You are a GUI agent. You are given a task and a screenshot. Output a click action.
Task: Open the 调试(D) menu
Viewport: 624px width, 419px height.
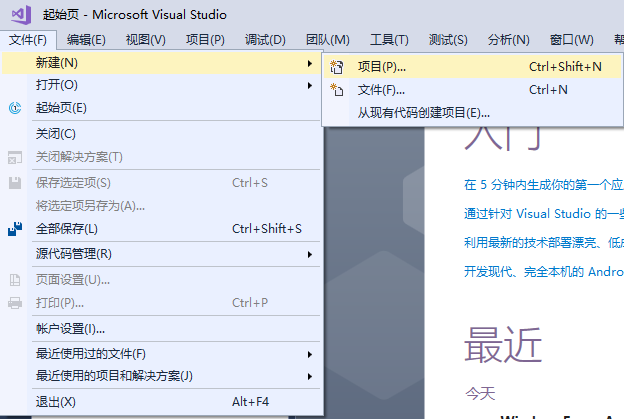point(265,40)
